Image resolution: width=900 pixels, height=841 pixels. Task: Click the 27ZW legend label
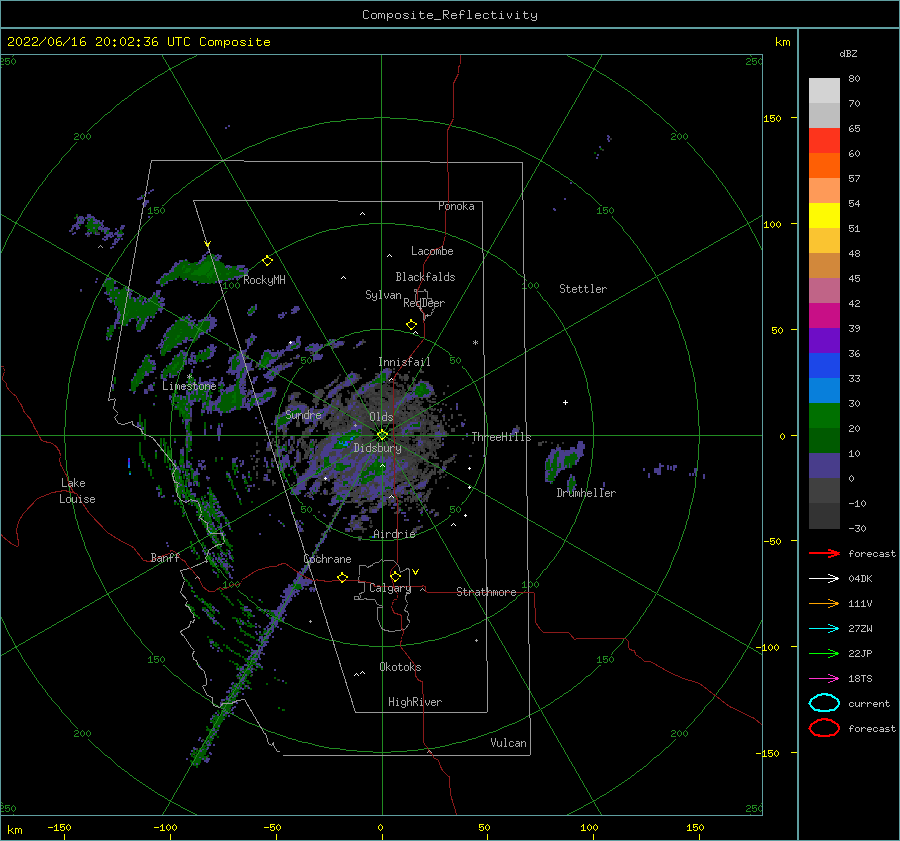[x=860, y=629]
